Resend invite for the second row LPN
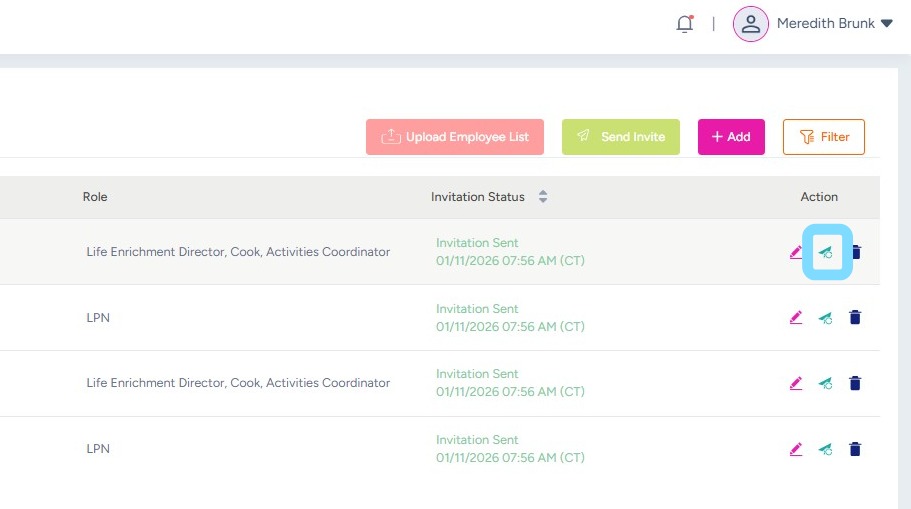911x509 pixels. pyautogui.click(x=826, y=318)
